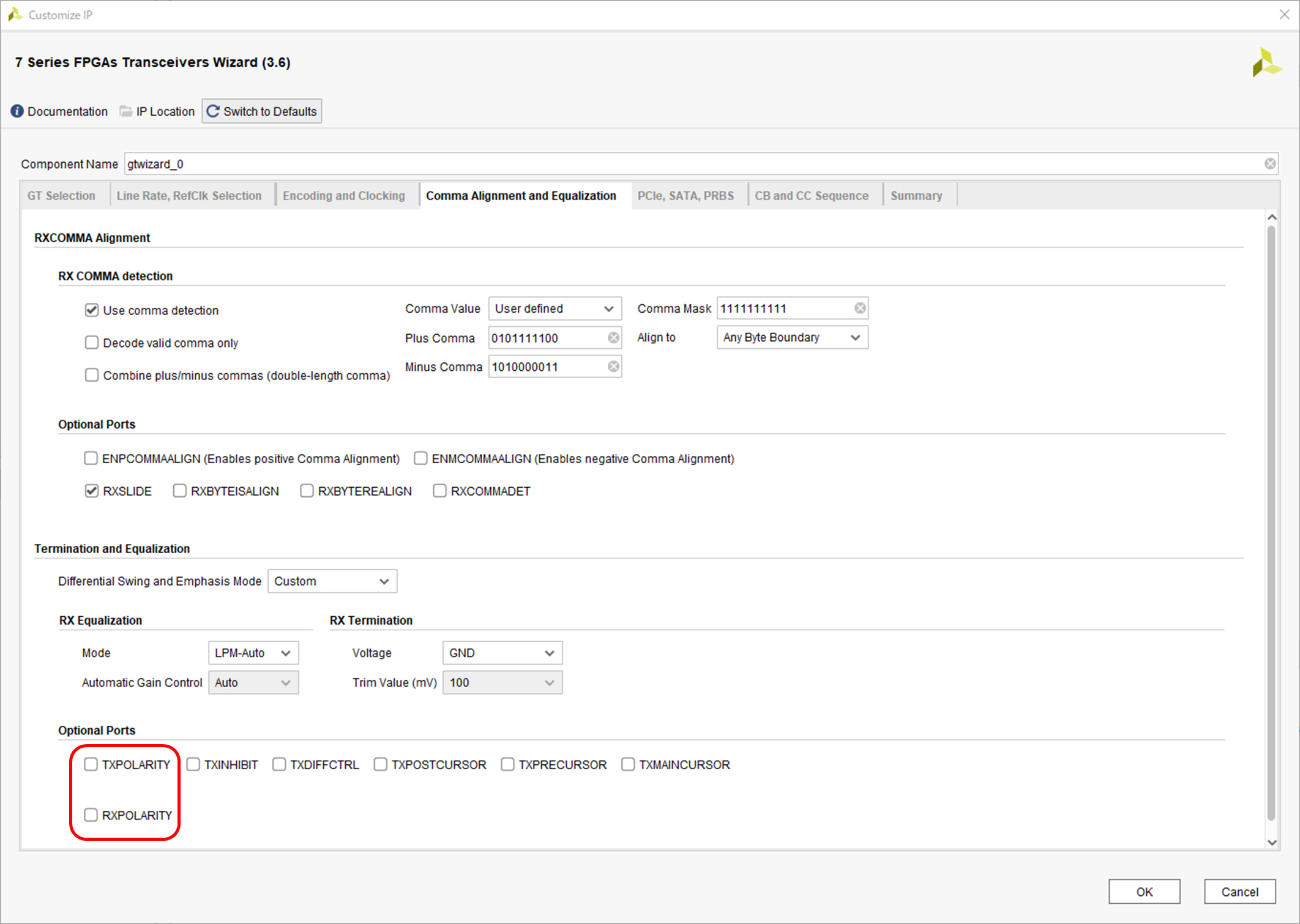
Task: Enable TXMAINCURSOR port
Action: point(628,764)
